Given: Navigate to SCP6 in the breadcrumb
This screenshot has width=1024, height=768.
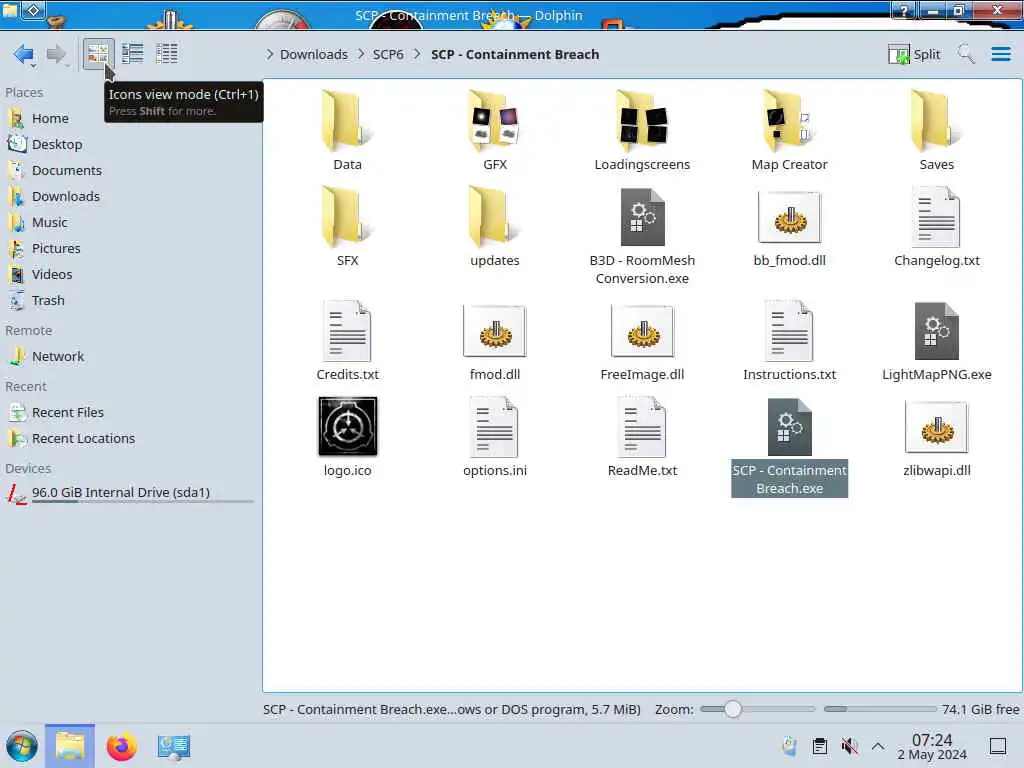Looking at the screenshot, I should tap(388, 54).
